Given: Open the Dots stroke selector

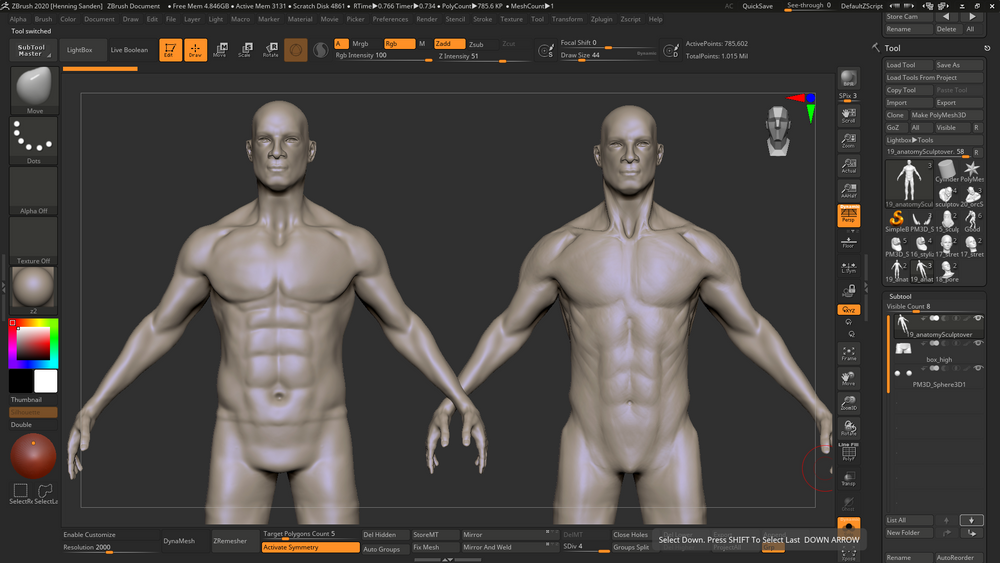Looking at the screenshot, I should 34,140.
